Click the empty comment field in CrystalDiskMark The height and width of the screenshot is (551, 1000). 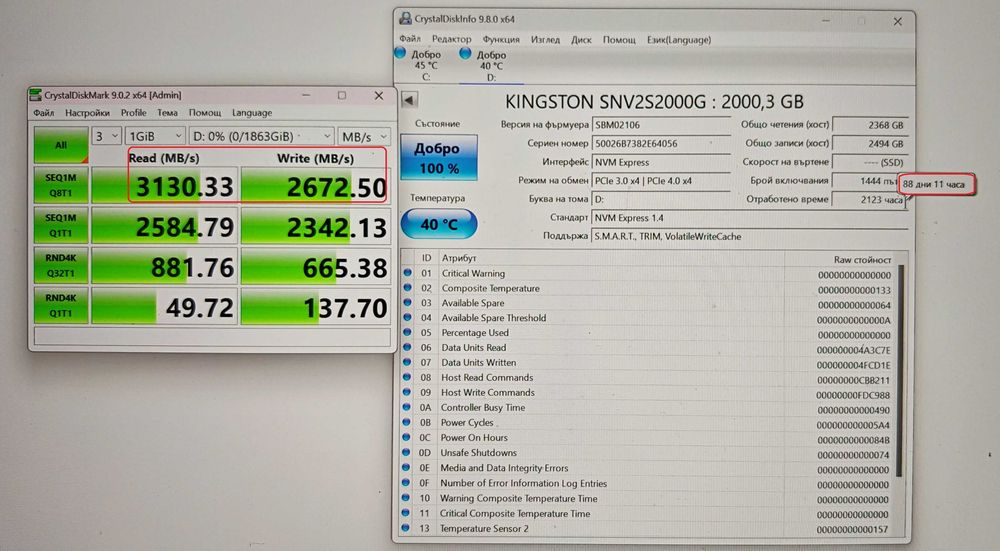pyautogui.click(x=212, y=336)
